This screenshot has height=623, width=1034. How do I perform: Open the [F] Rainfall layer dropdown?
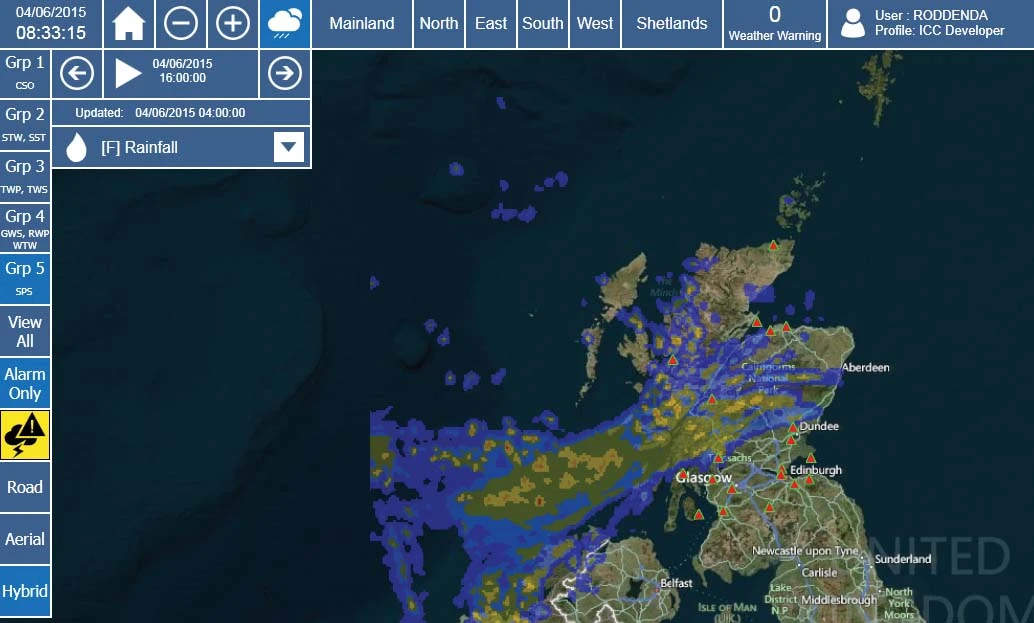pos(288,146)
